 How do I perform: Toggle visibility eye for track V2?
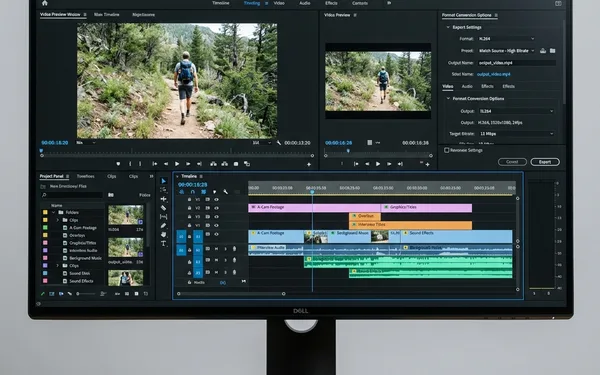click(x=217, y=208)
